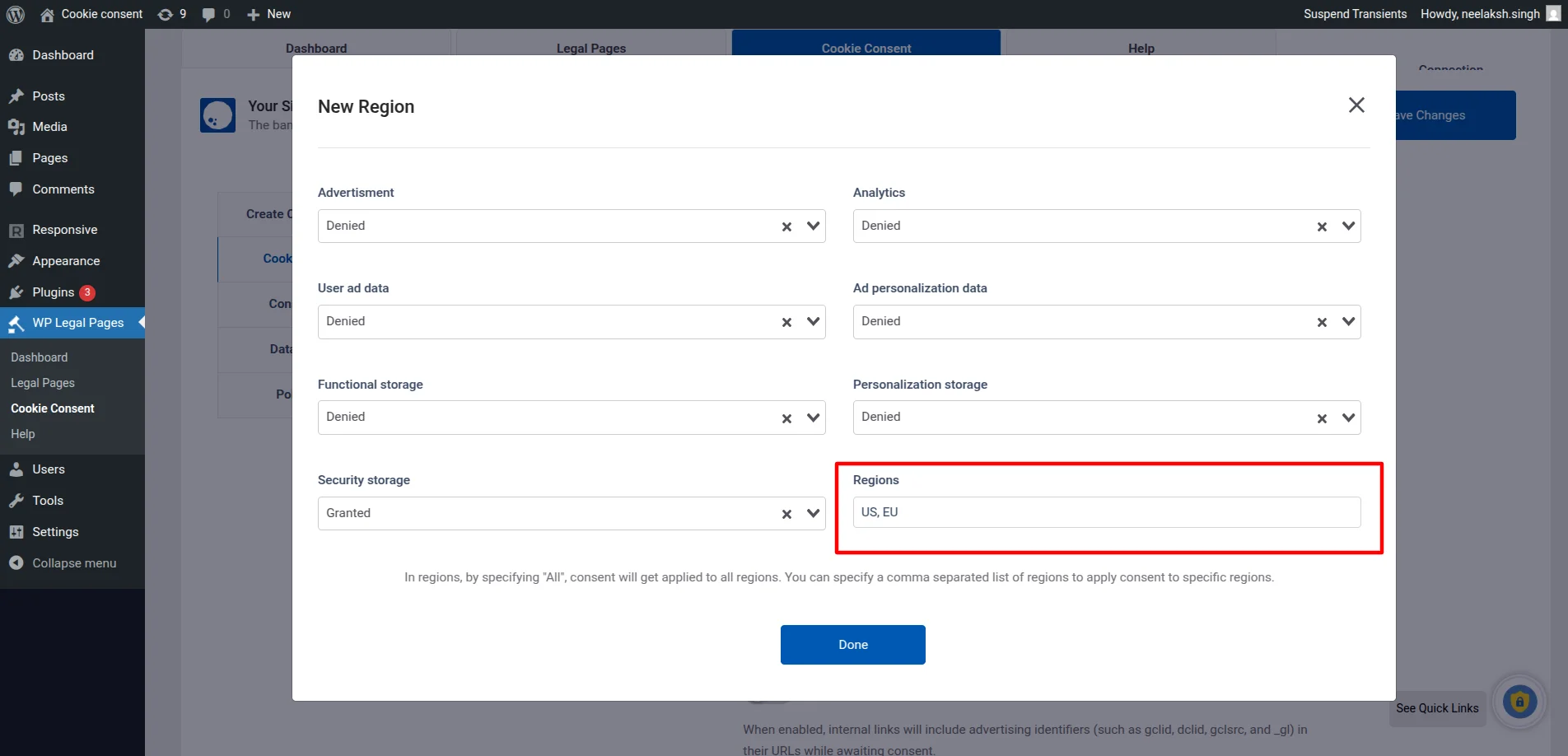This screenshot has height=756, width=1568.
Task: Expand the Analytics consent dropdown
Action: pos(1348,226)
